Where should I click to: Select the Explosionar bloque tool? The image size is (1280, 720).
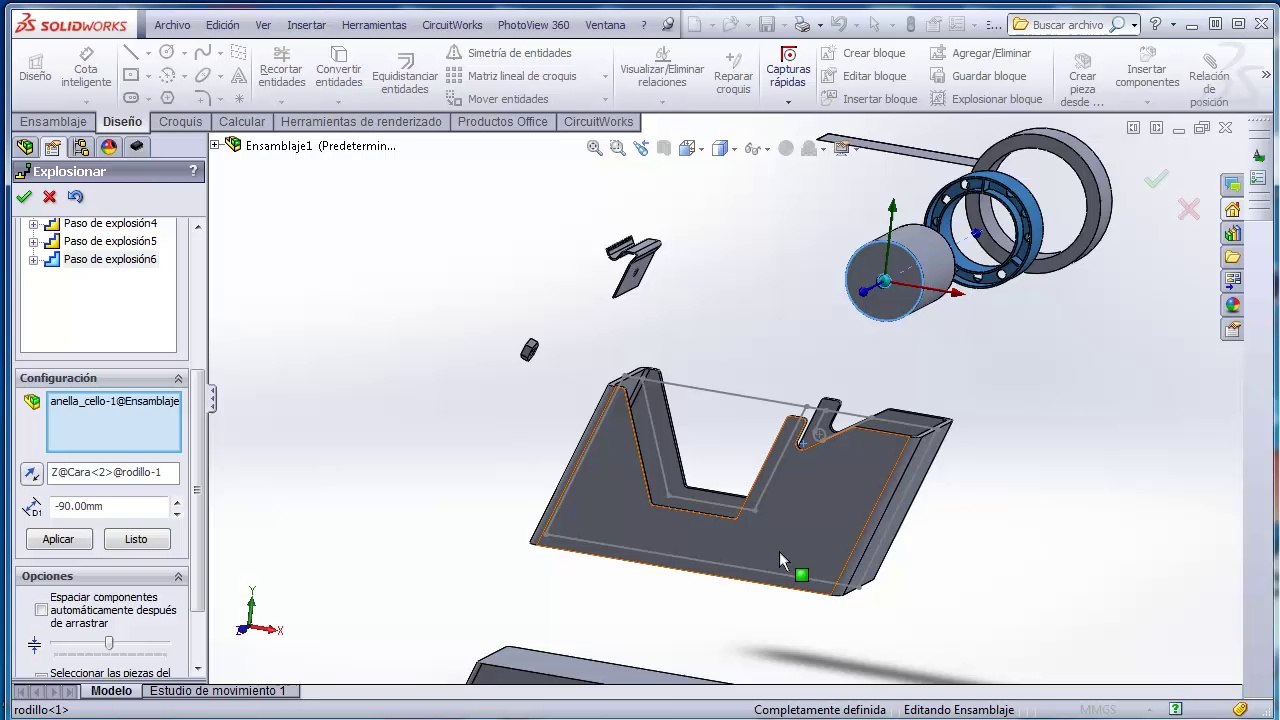tap(986, 99)
